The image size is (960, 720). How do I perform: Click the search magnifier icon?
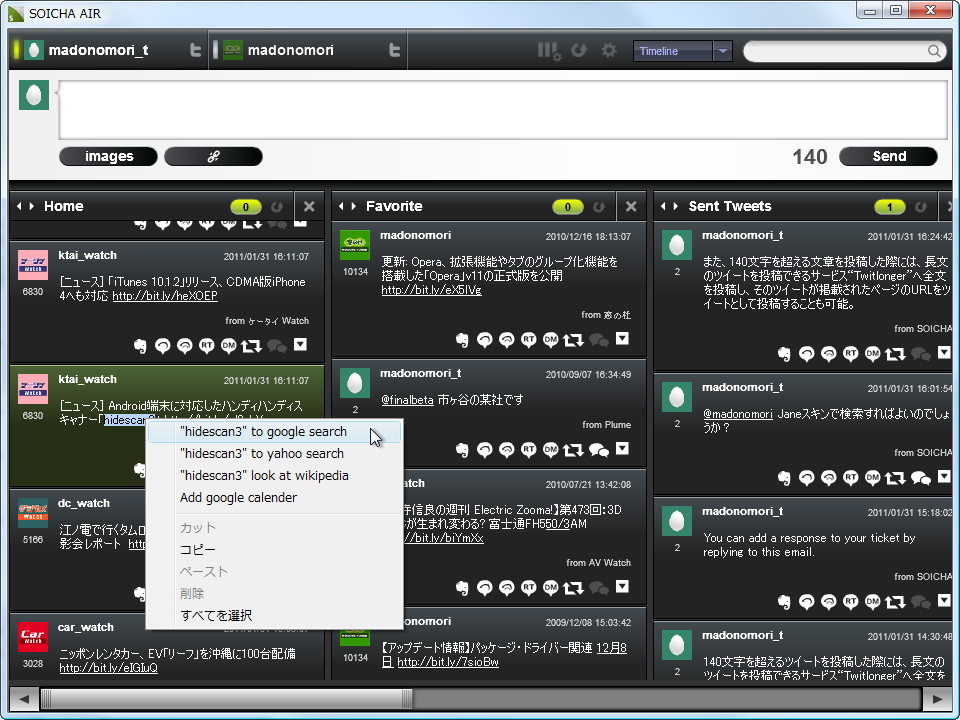coord(934,51)
